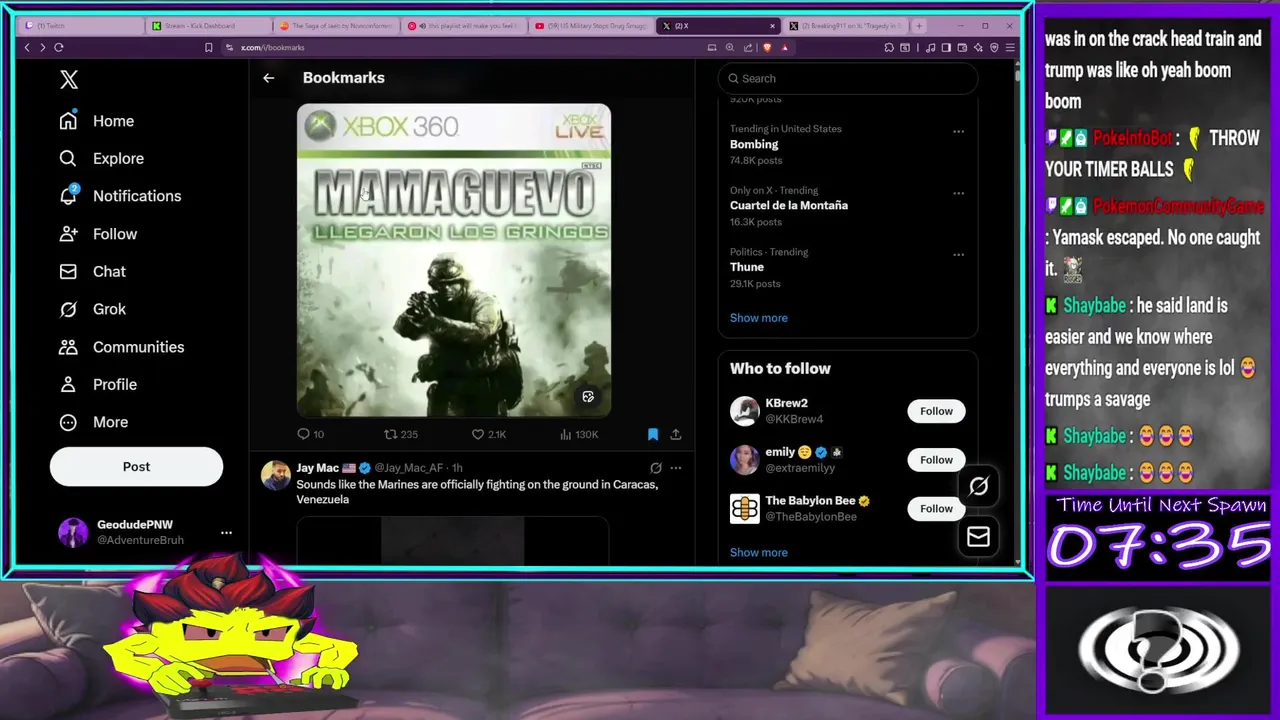Open Bombing trending topic
Viewport: 1280px width, 720px height.
[x=754, y=144]
